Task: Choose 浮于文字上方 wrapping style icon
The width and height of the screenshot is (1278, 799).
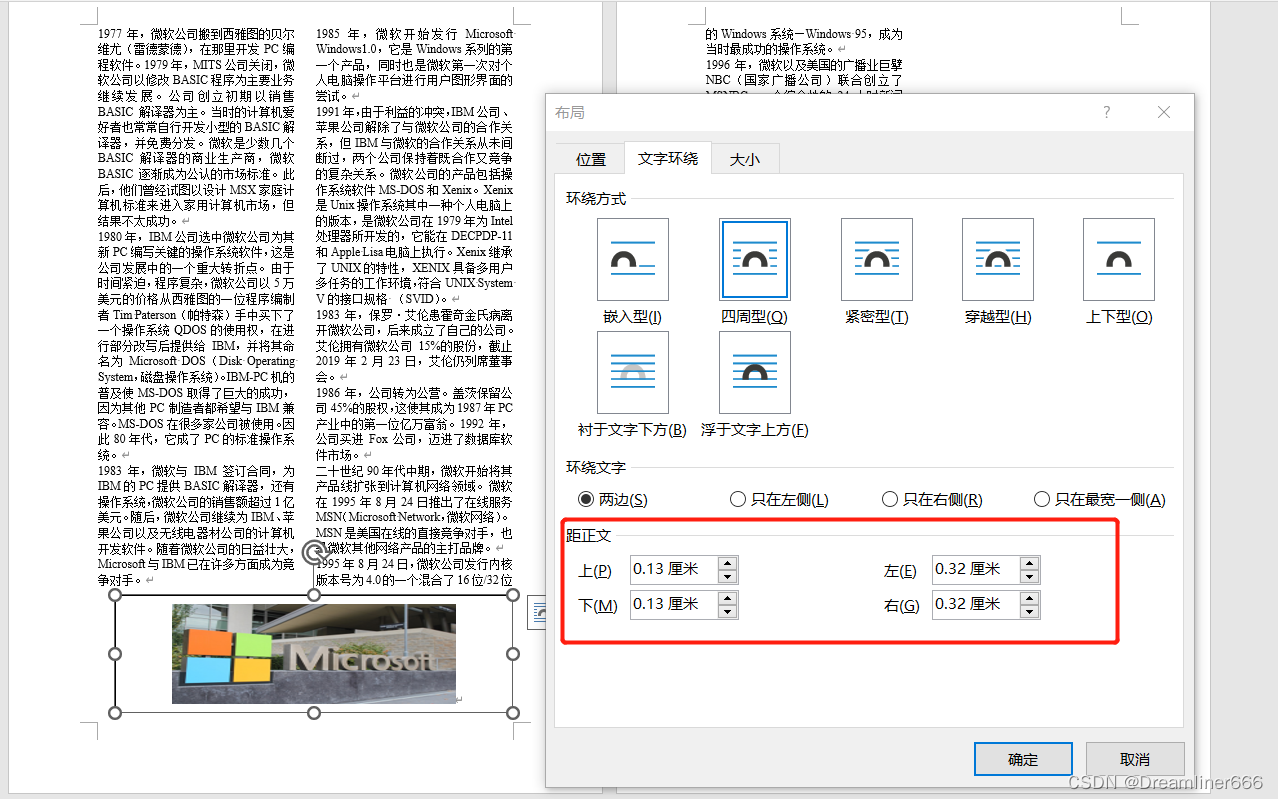Action: pos(755,373)
